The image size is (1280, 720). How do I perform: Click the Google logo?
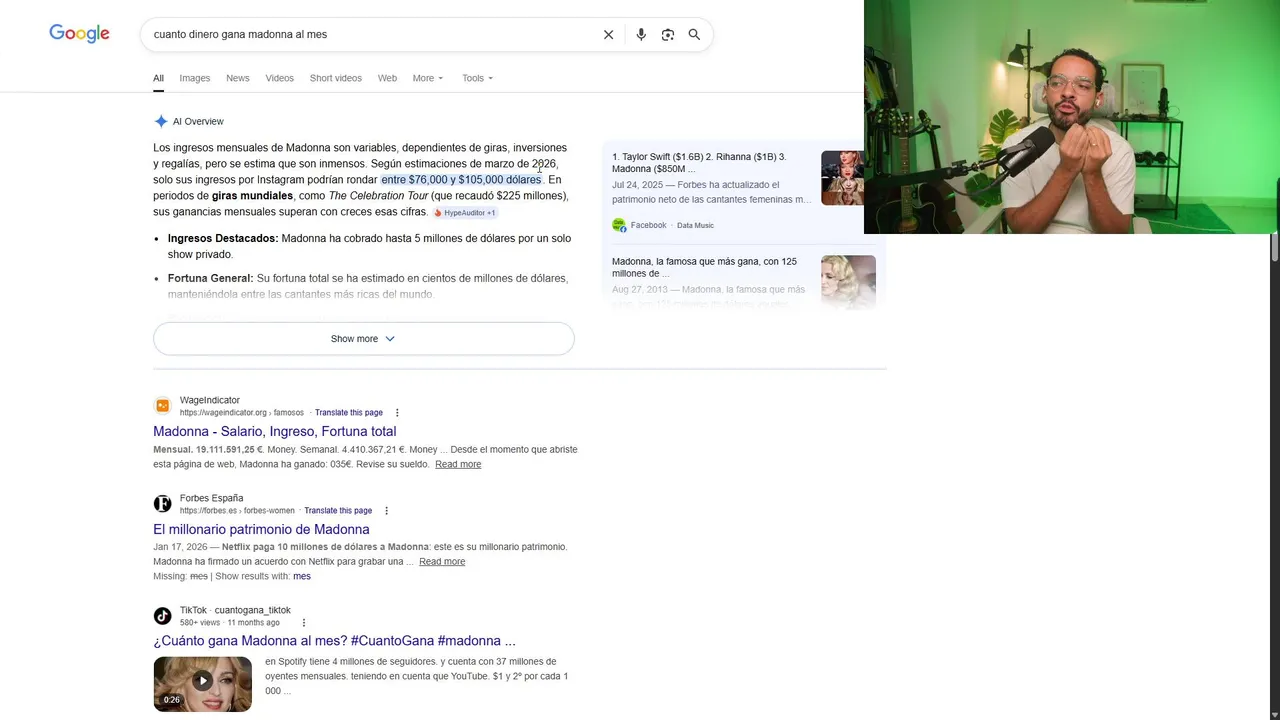point(79,34)
